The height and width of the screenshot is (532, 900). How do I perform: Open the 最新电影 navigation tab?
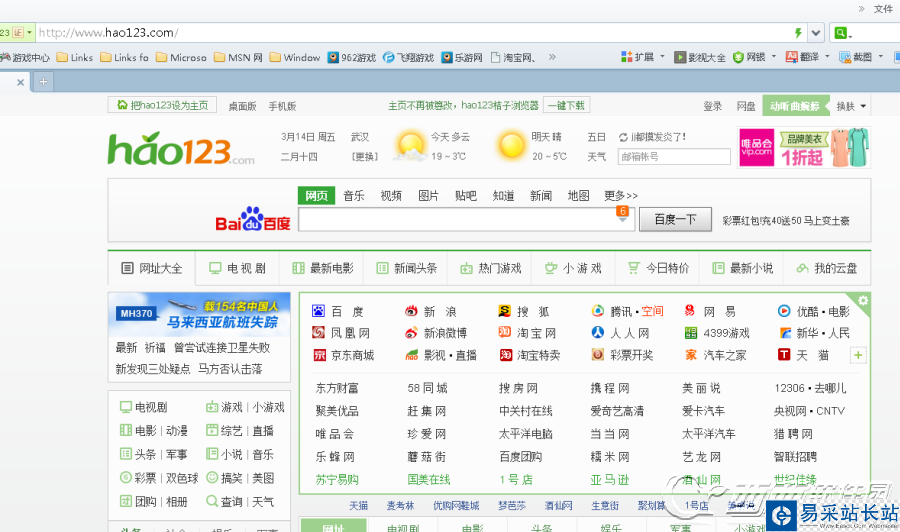point(323,268)
